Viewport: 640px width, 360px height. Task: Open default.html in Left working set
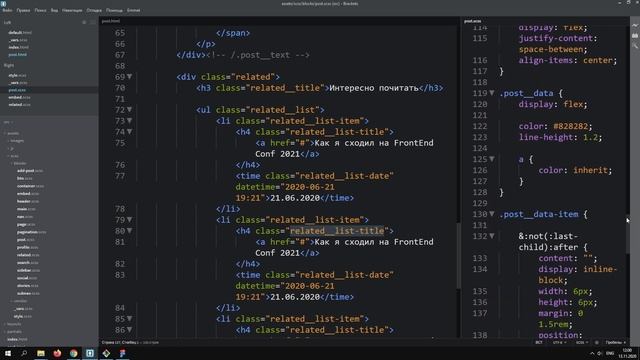click(x=20, y=33)
